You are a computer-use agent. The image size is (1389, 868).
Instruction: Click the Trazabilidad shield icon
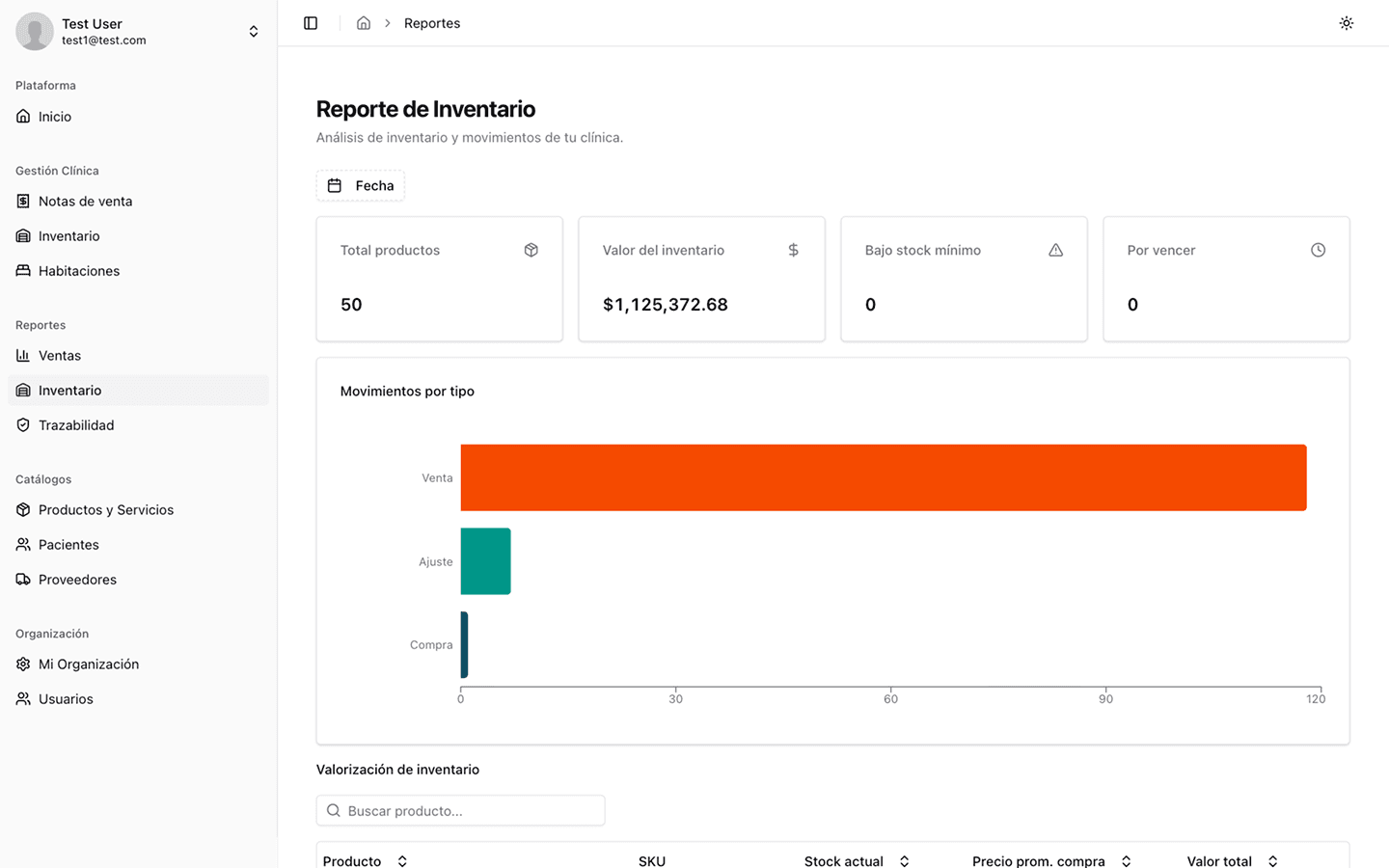(23, 425)
